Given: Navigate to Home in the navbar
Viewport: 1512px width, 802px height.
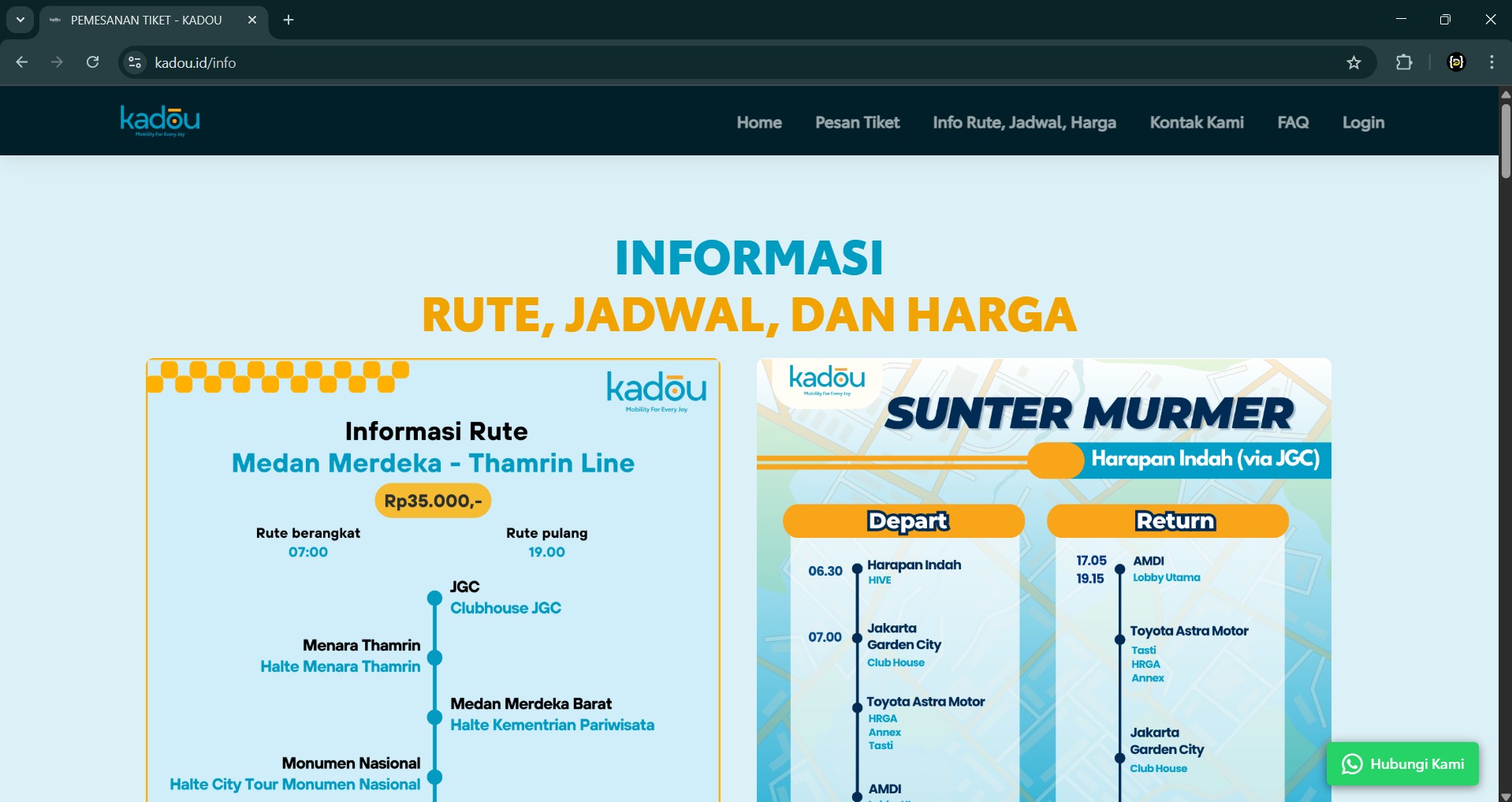Looking at the screenshot, I should (x=758, y=122).
